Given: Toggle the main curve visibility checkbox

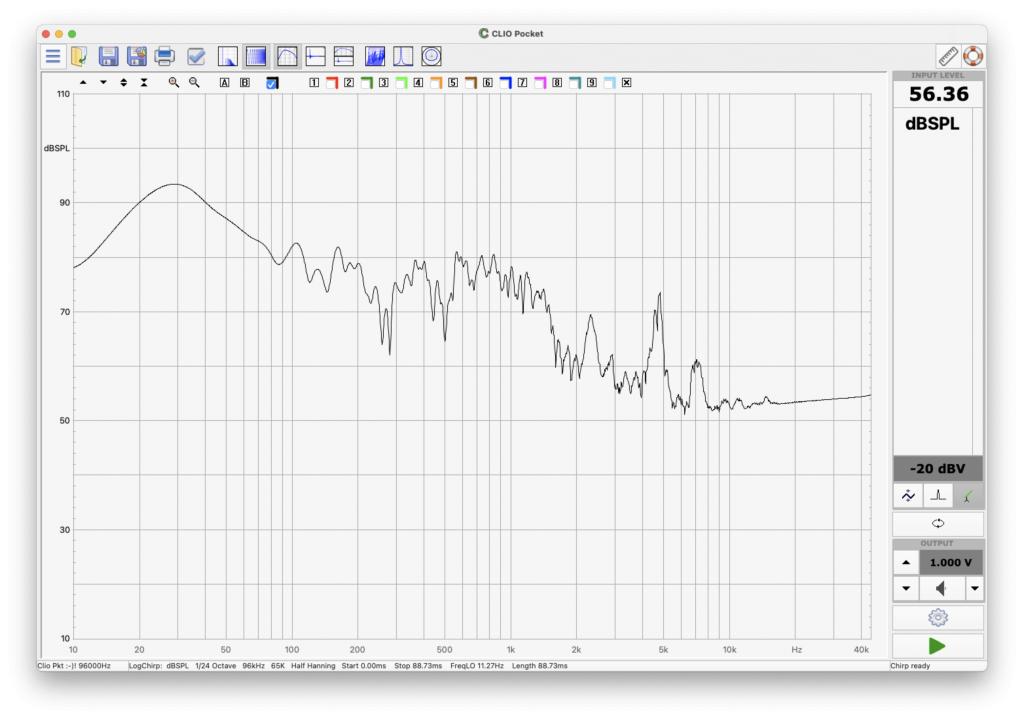Looking at the screenshot, I should 272,83.
